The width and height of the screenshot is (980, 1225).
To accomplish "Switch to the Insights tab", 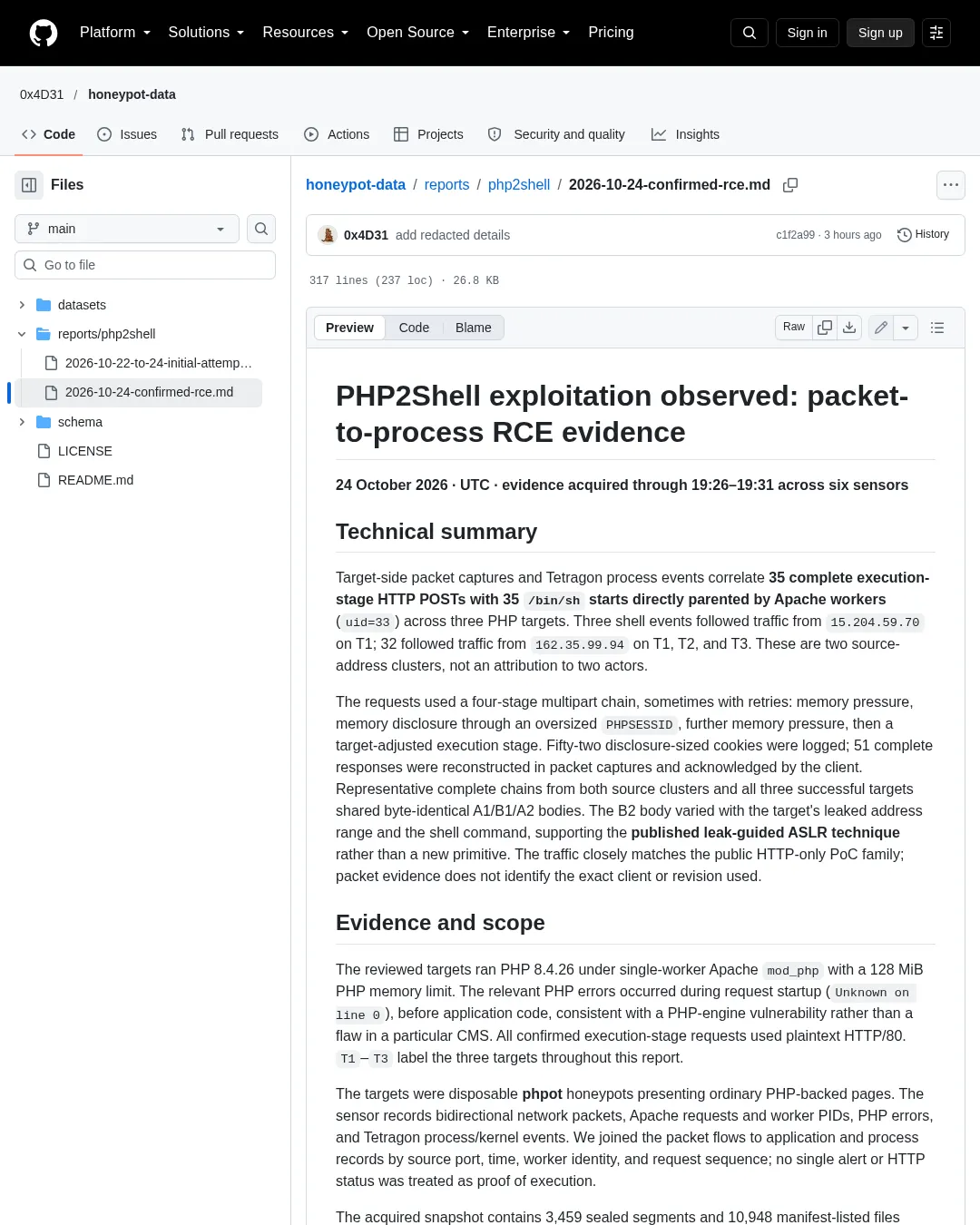I will point(685,134).
